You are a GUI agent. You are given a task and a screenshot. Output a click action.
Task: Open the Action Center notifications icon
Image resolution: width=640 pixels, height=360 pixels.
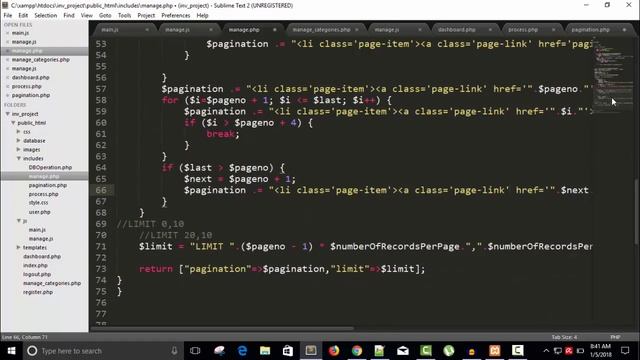[x=625, y=351]
